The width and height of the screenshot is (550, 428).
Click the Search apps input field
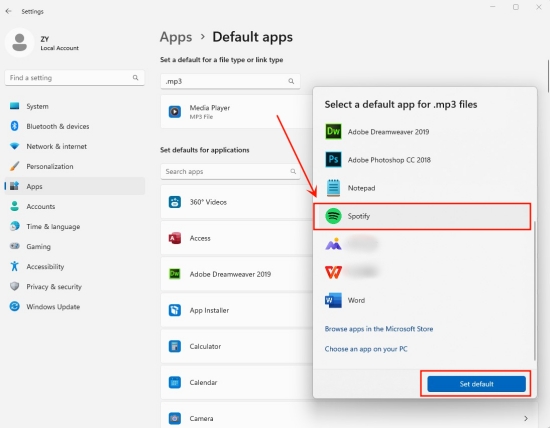(230, 171)
